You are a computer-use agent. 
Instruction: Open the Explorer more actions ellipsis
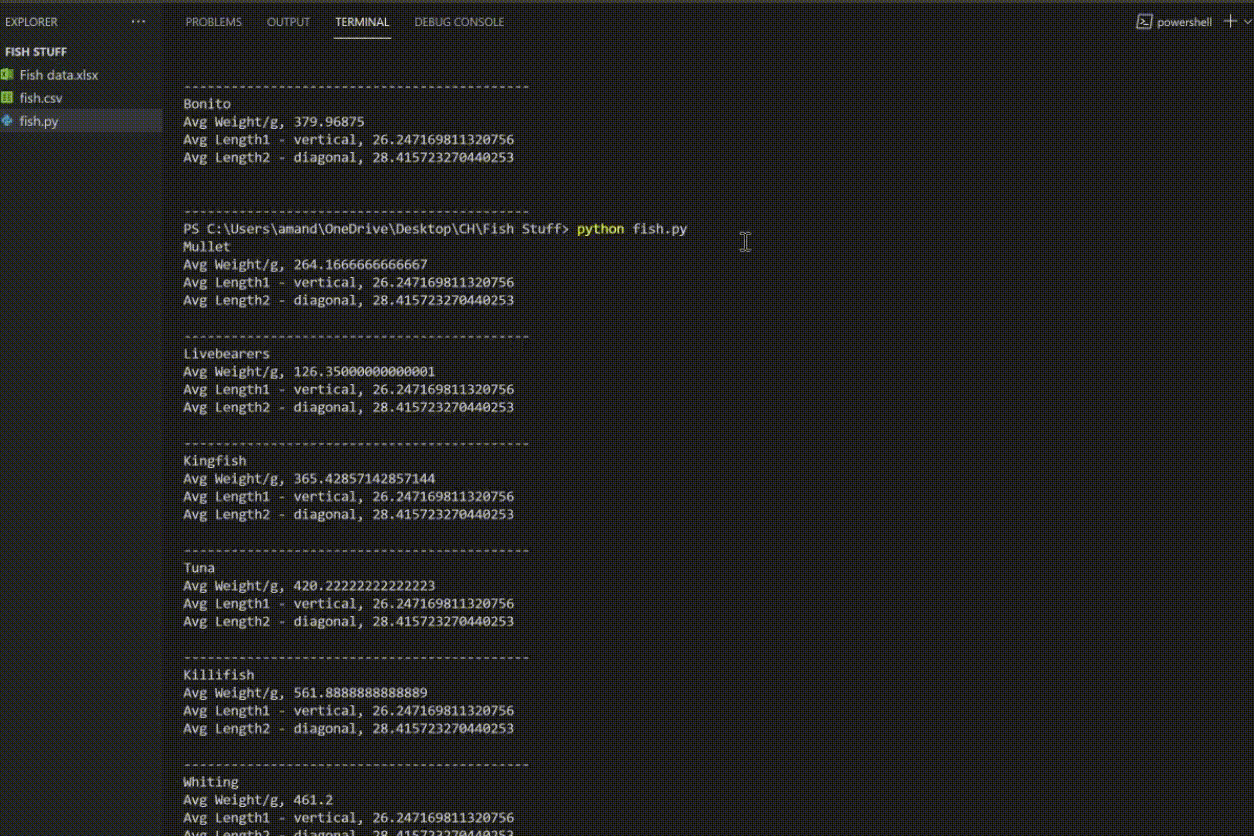[138, 22]
